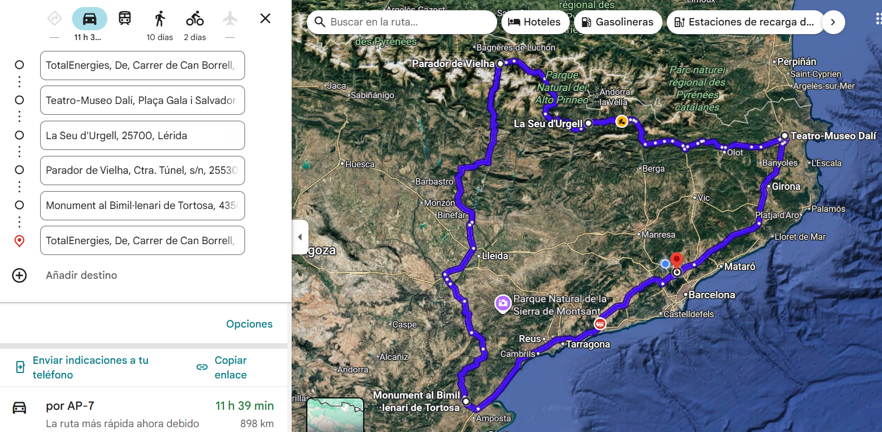The width and height of the screenshot is (882, 432).
Task: Select the best travel mode icon
Action: (x=54, y=19)
